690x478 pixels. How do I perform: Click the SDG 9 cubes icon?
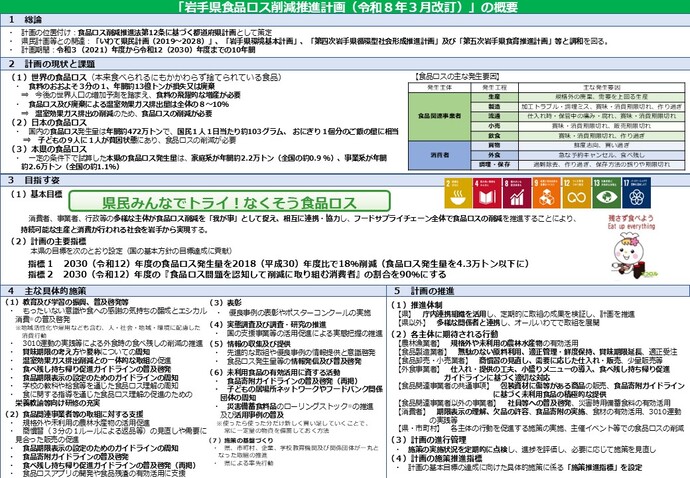[x=547, y=193]
